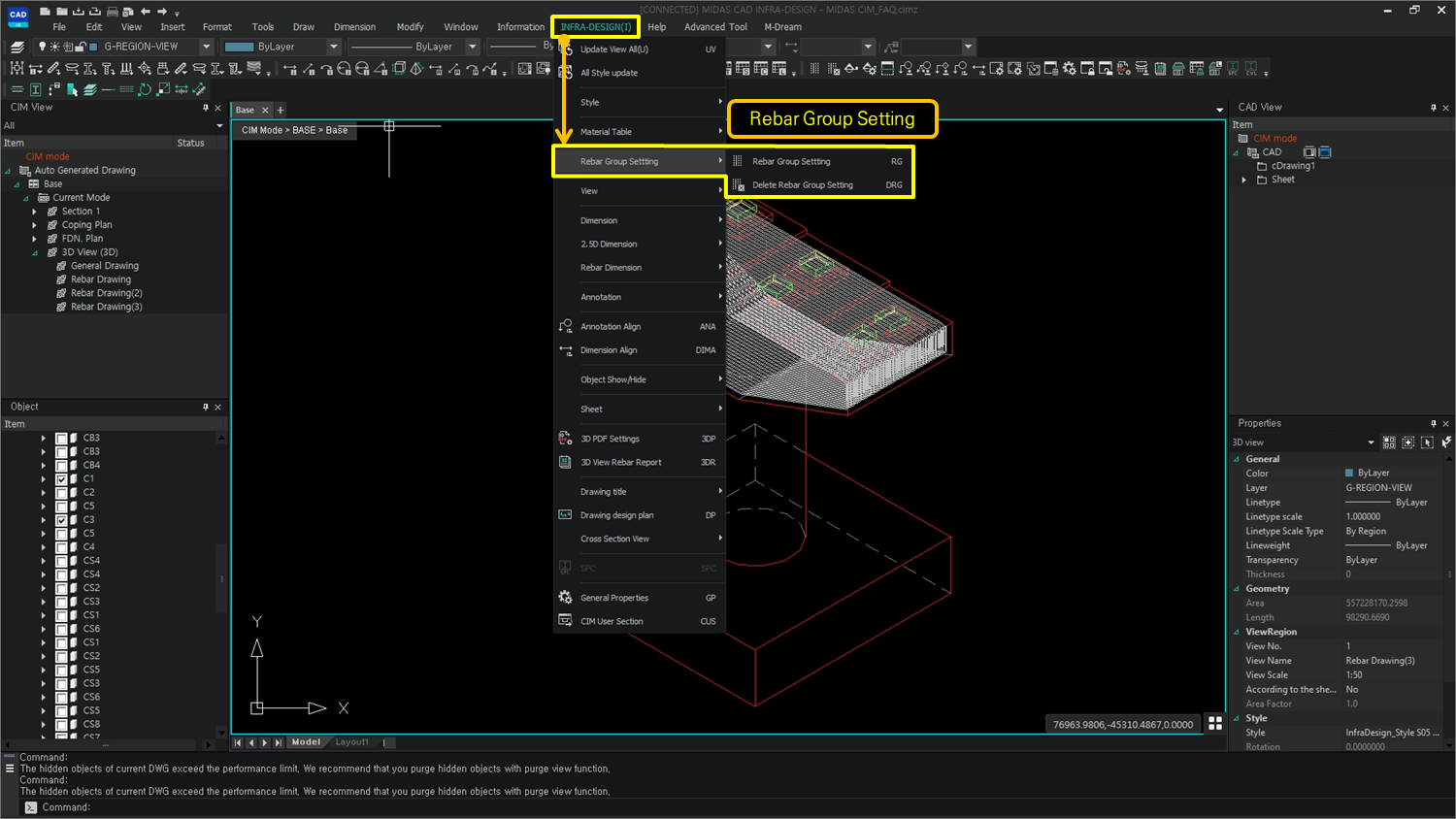Viewport: 1456px width, 819px height.
Task: Select the Annotation Align icon in menu
Action: click(564, 326)
